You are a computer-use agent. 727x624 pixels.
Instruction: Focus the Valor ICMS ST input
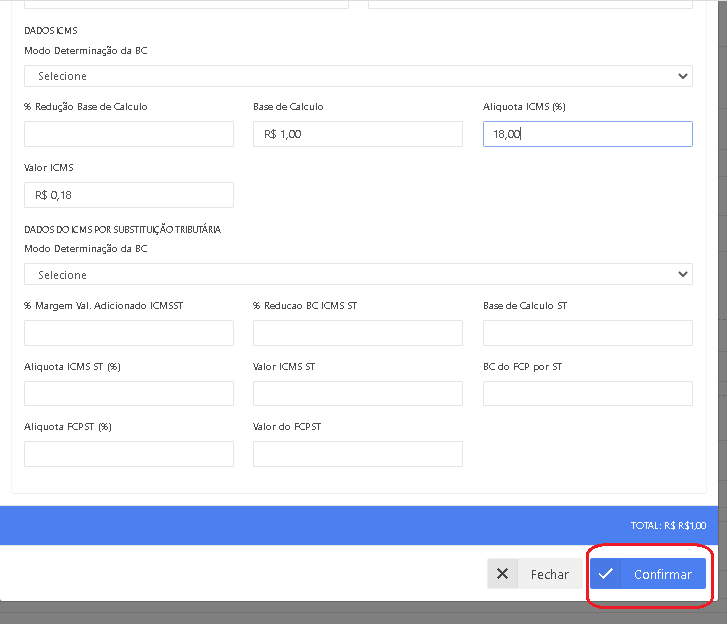(357, 393)
